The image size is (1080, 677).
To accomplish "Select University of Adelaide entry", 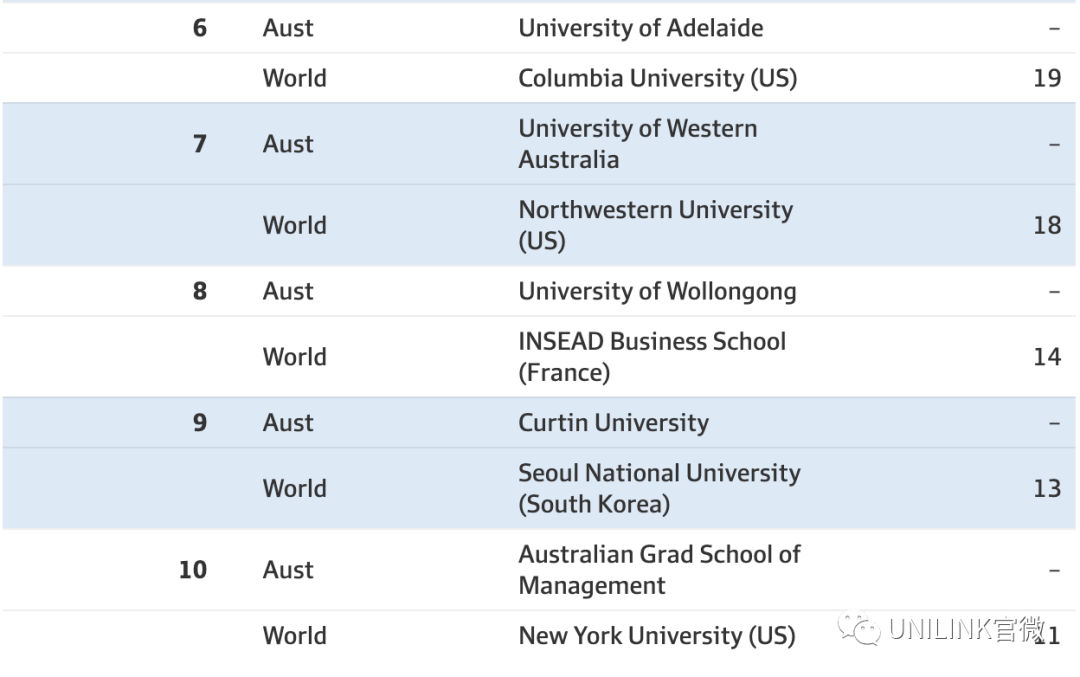I will [x=641, y=28].
